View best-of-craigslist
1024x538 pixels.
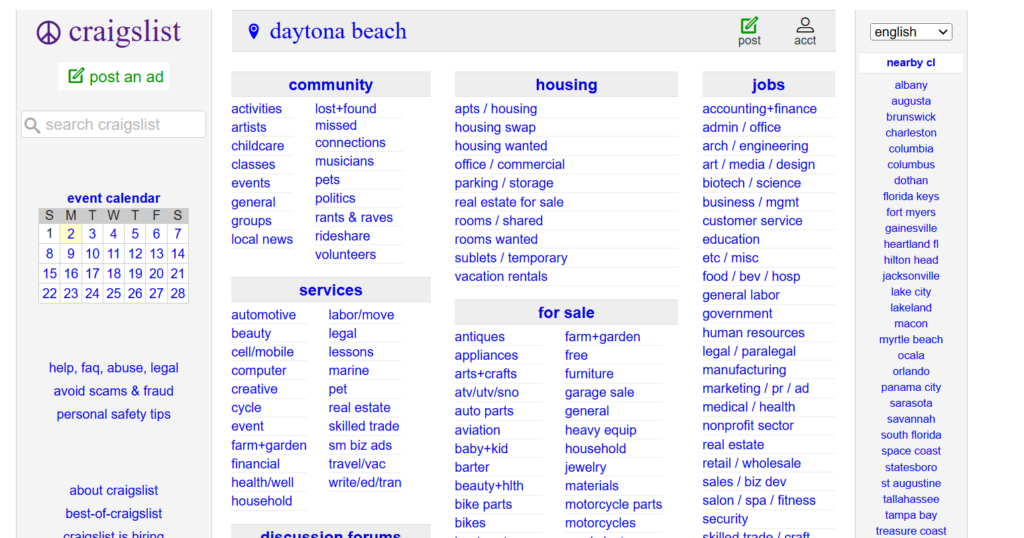114,514
